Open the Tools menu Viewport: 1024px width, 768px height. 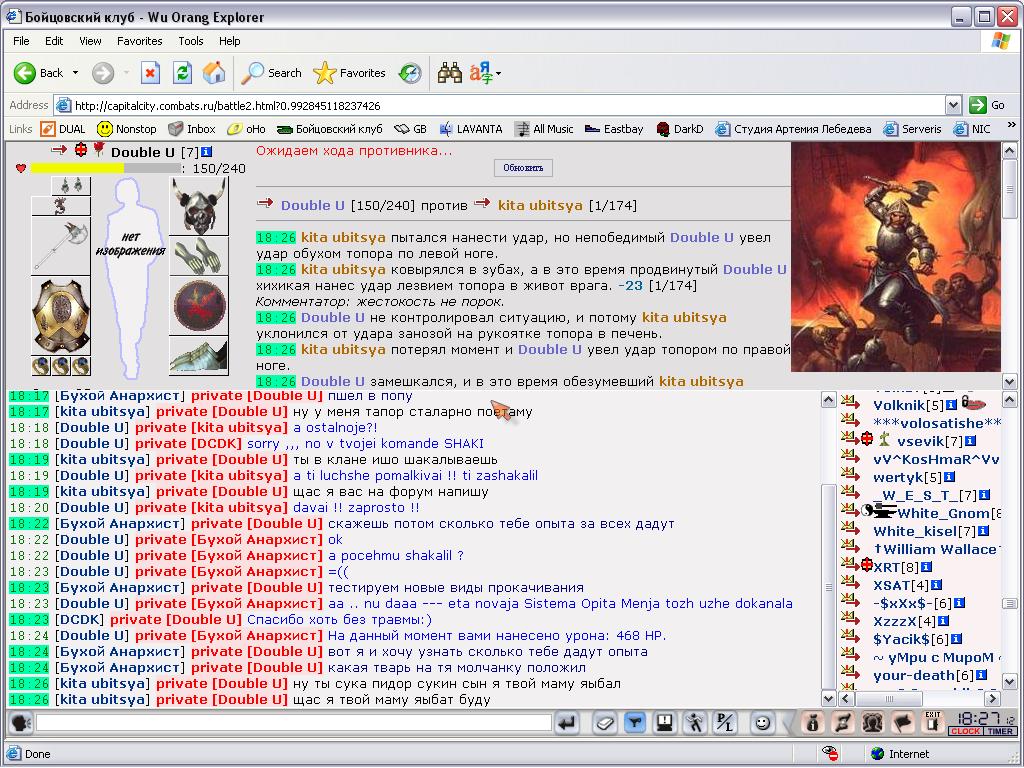191,41
